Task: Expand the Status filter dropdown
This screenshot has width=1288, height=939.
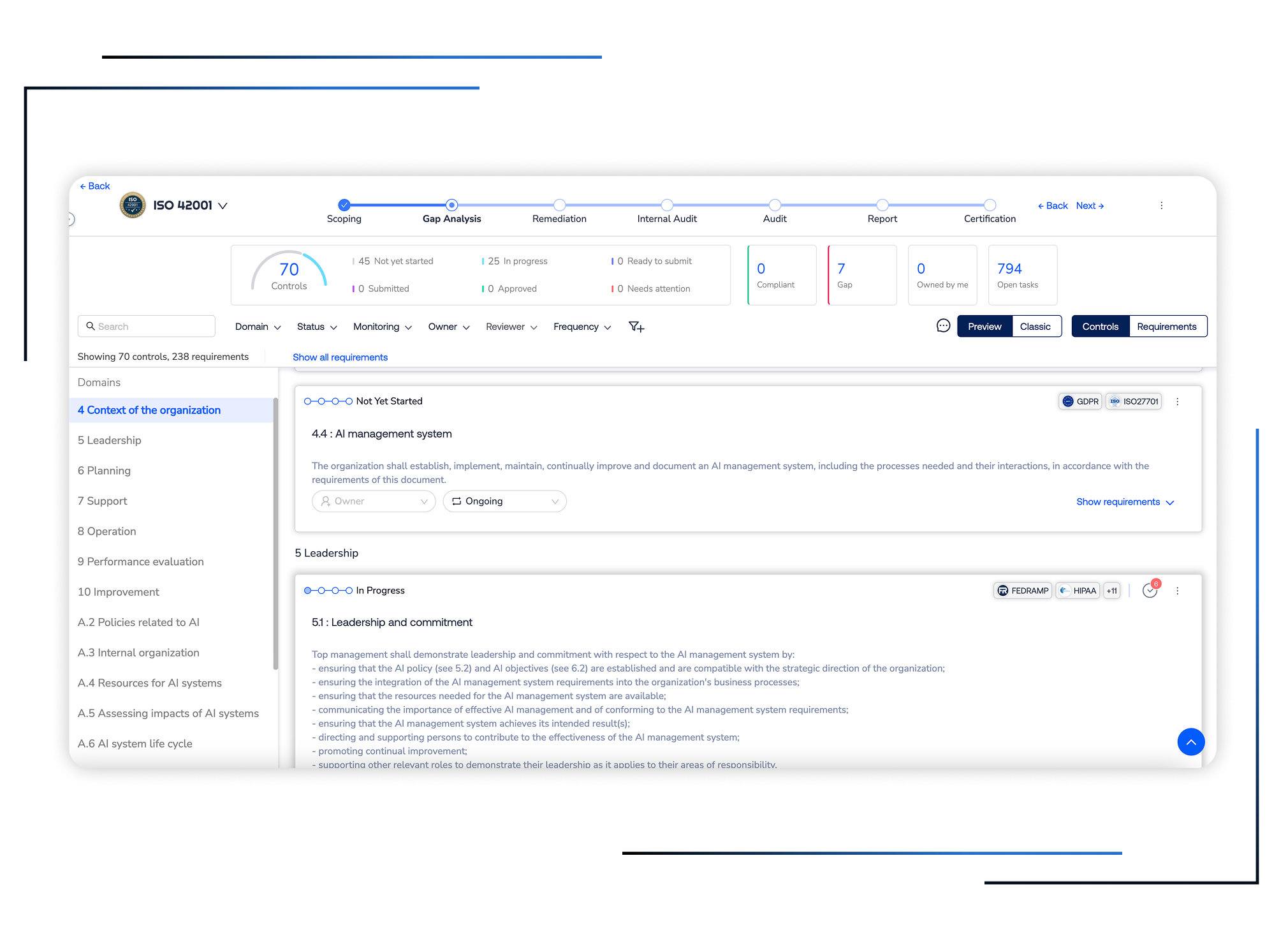Action: click(x=316, y=327)
